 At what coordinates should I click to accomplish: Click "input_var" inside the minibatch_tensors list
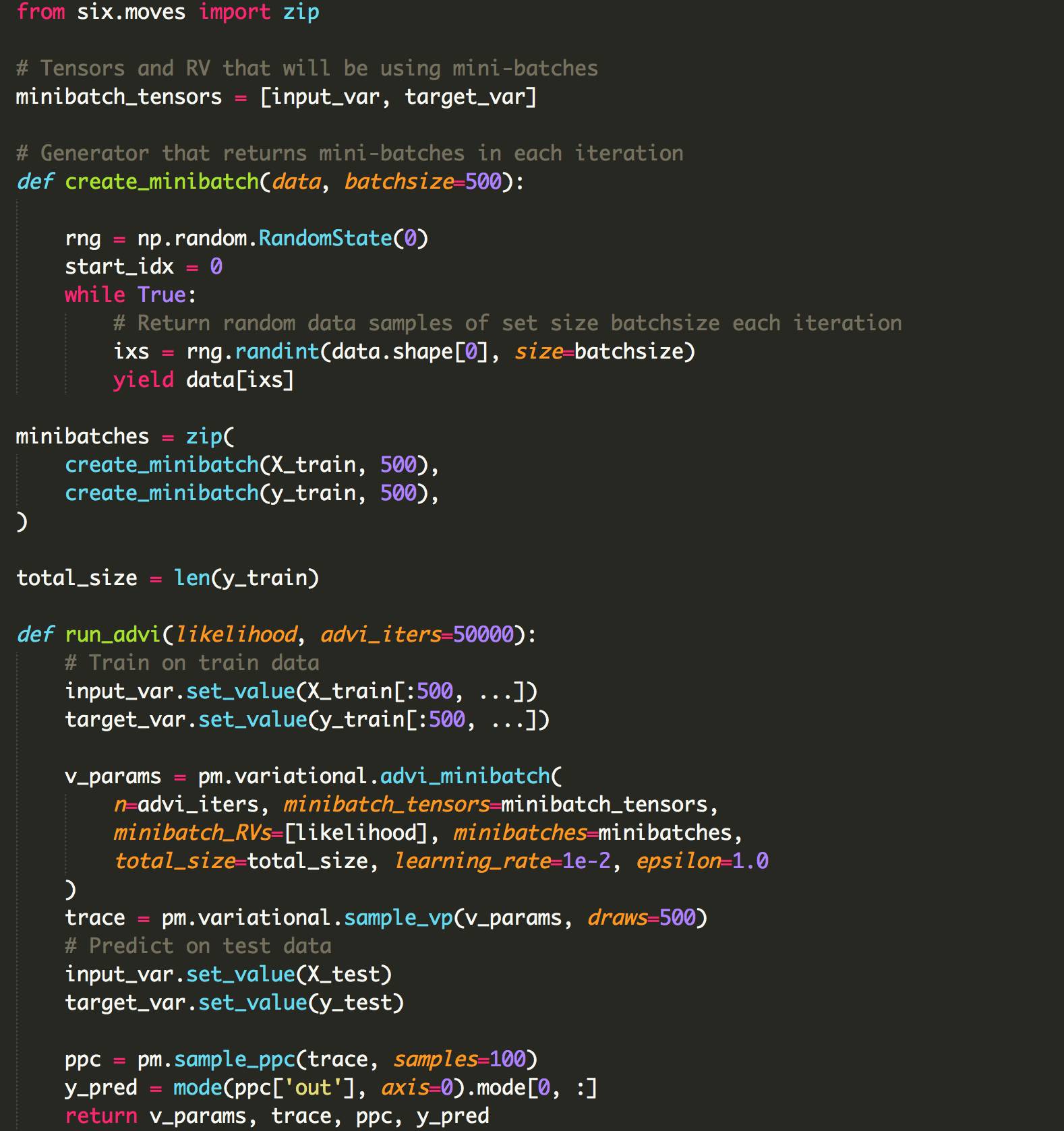[x=325, y=97]
